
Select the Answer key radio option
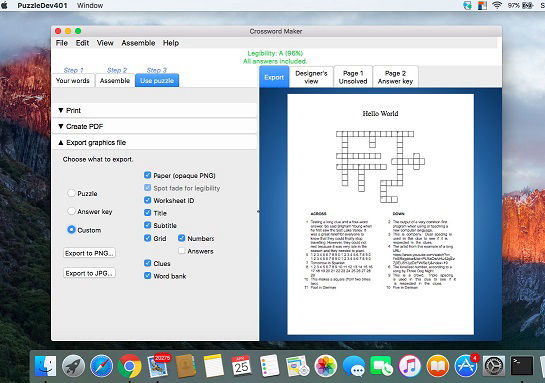(71, 211)
